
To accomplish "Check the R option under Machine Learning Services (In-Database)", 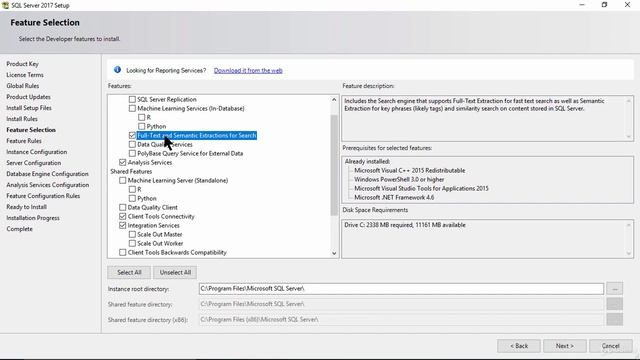I will click(142, 117).
